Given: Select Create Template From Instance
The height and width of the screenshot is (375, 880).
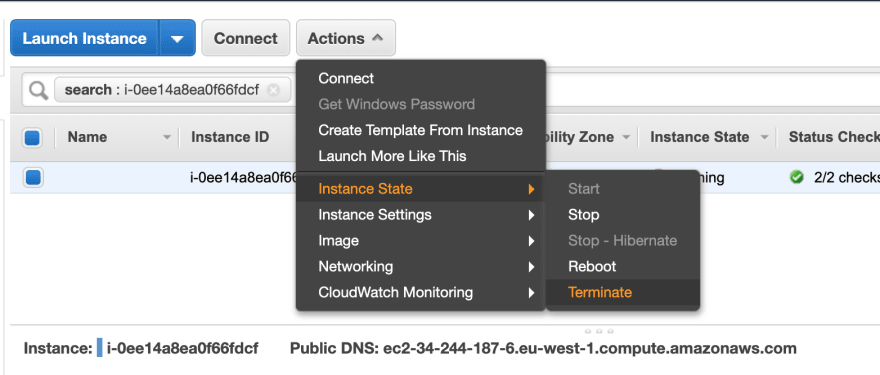Looking at the screenshot, I should click(x=421, y=130).
